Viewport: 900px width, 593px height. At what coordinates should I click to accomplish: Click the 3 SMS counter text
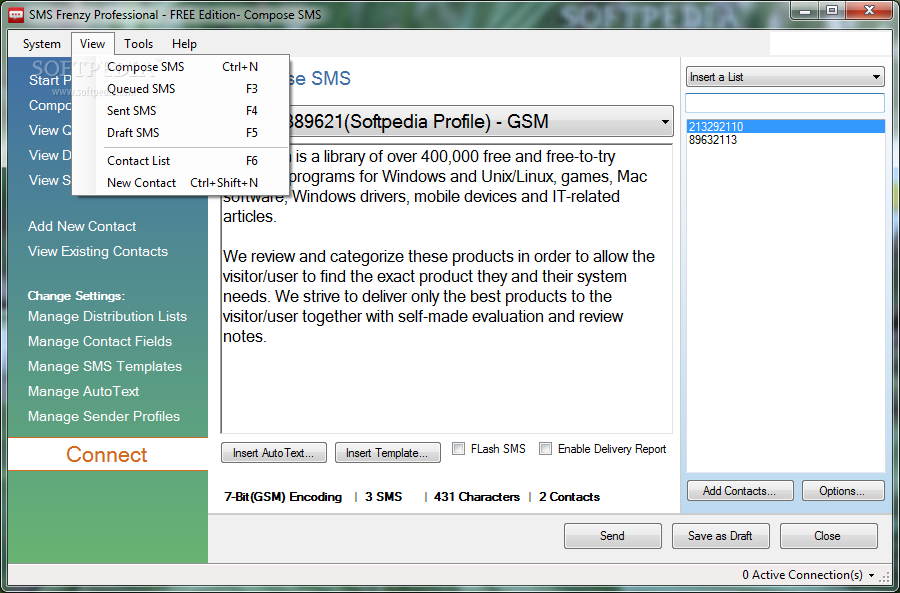(x=383, y=497)
